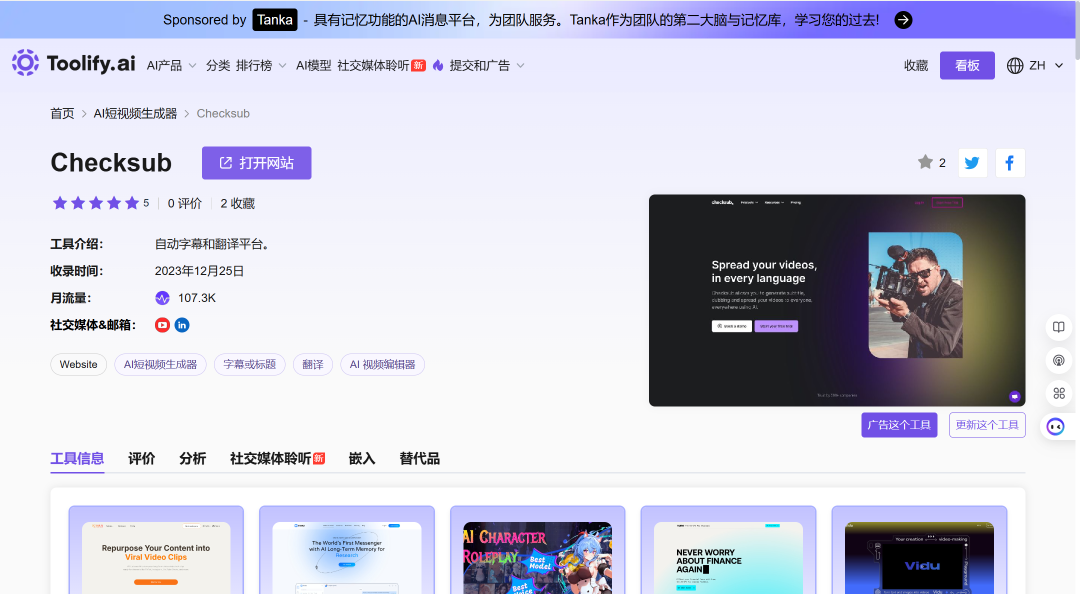1080x594 pixels.
Task: Expand the 提交和广告 dropdown
Action: tap(487, 65)
